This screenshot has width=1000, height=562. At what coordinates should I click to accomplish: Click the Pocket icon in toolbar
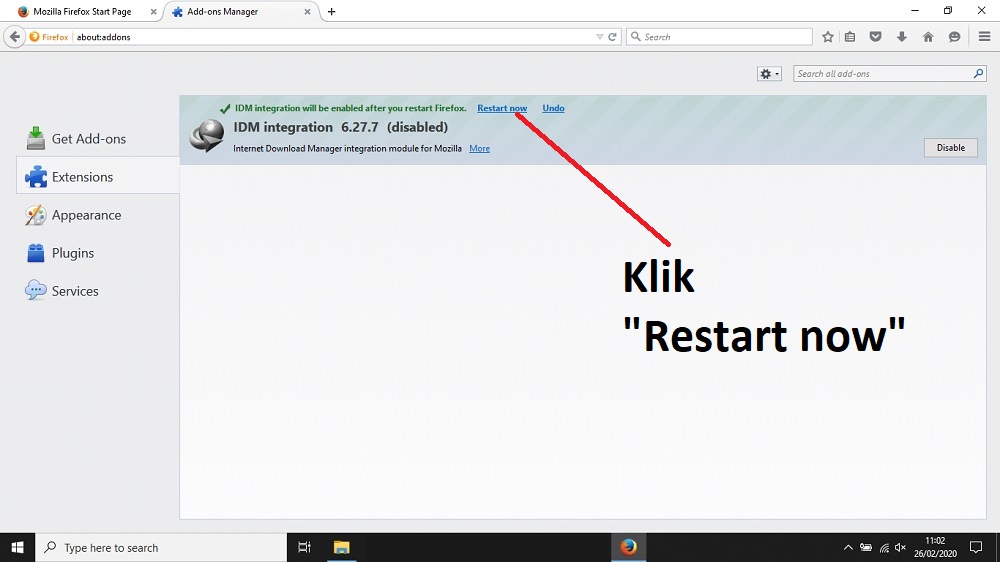point(876,37)
